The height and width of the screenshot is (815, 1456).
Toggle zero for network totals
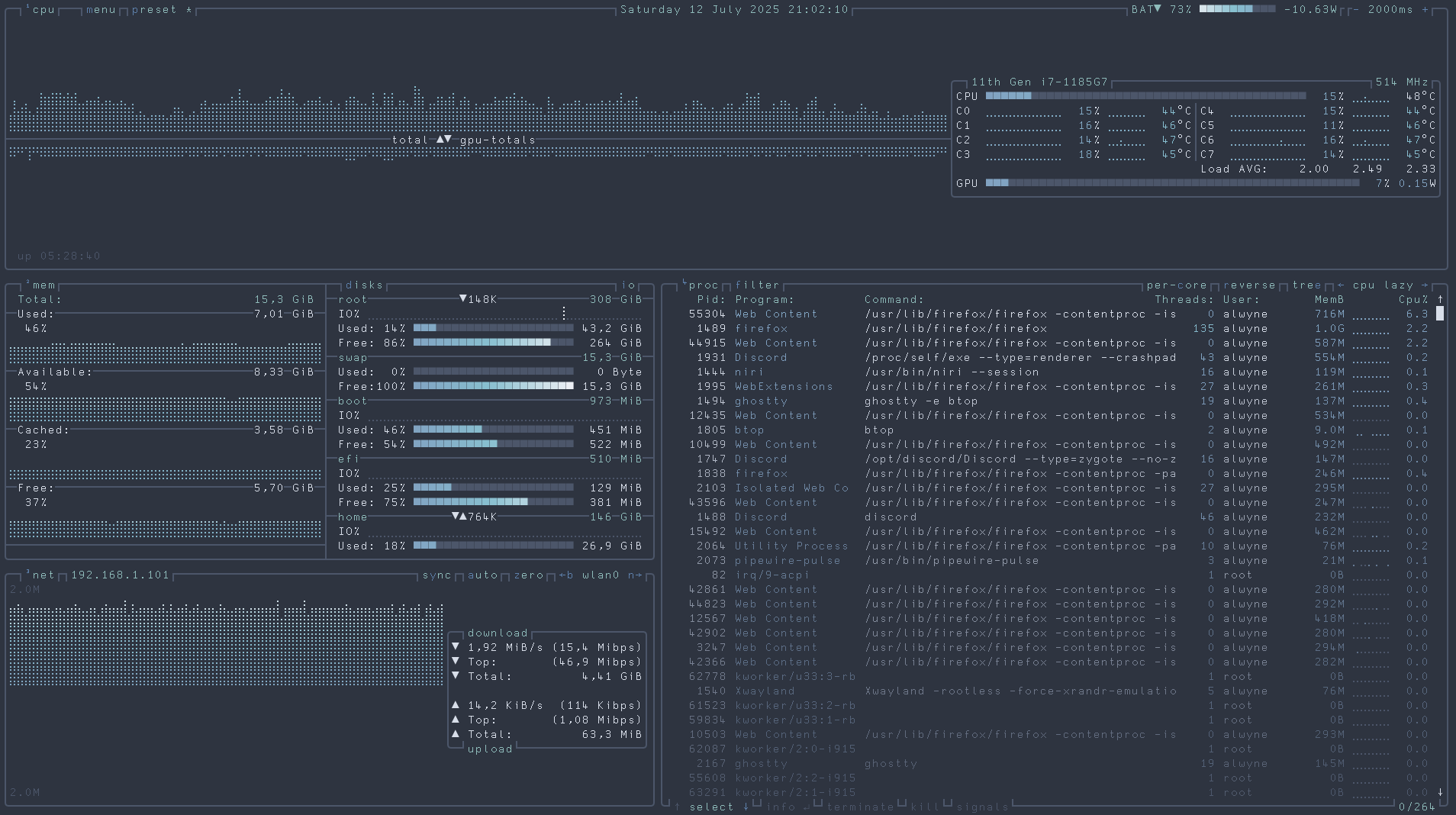528,575
